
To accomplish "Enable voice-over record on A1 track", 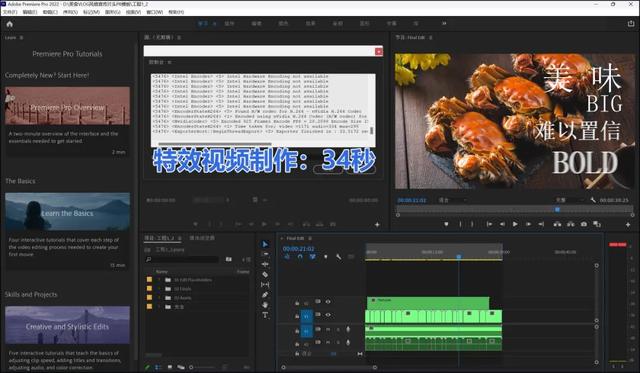I will click(348, 329).
